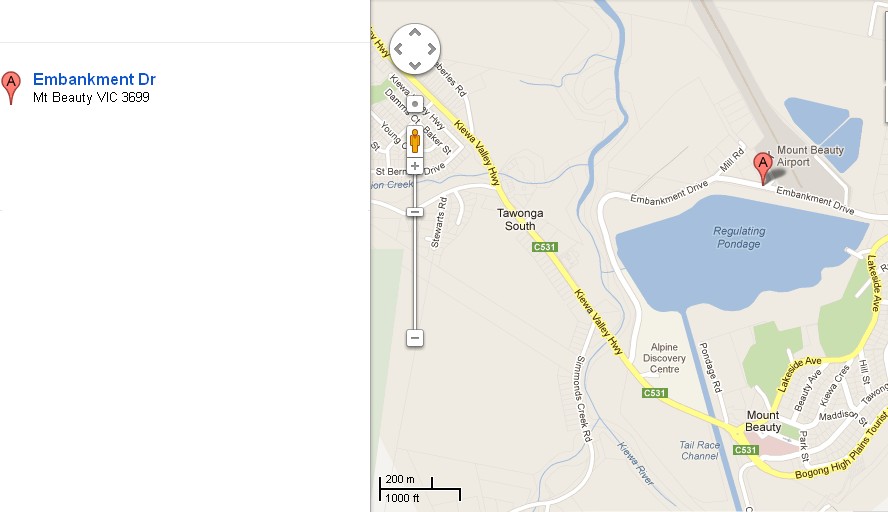Viewport: 888px width, 512px height.
Task: Click the C531 highway shield near Tawonga South
Action: [545, 247]
